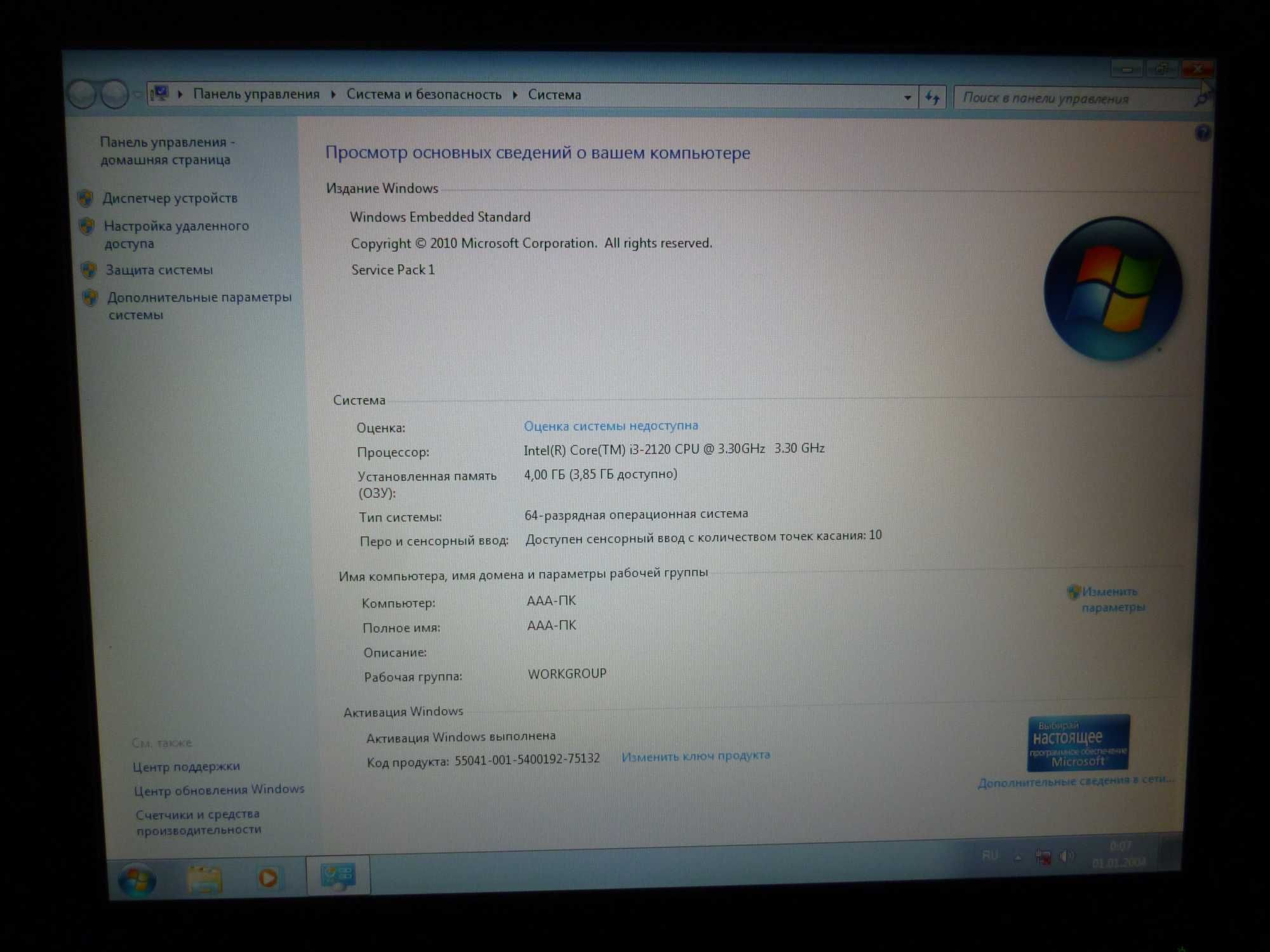The height and width of the screenshot is (952, 1270).
Task: Click the Show desktop button
Action: [1170, 853]
